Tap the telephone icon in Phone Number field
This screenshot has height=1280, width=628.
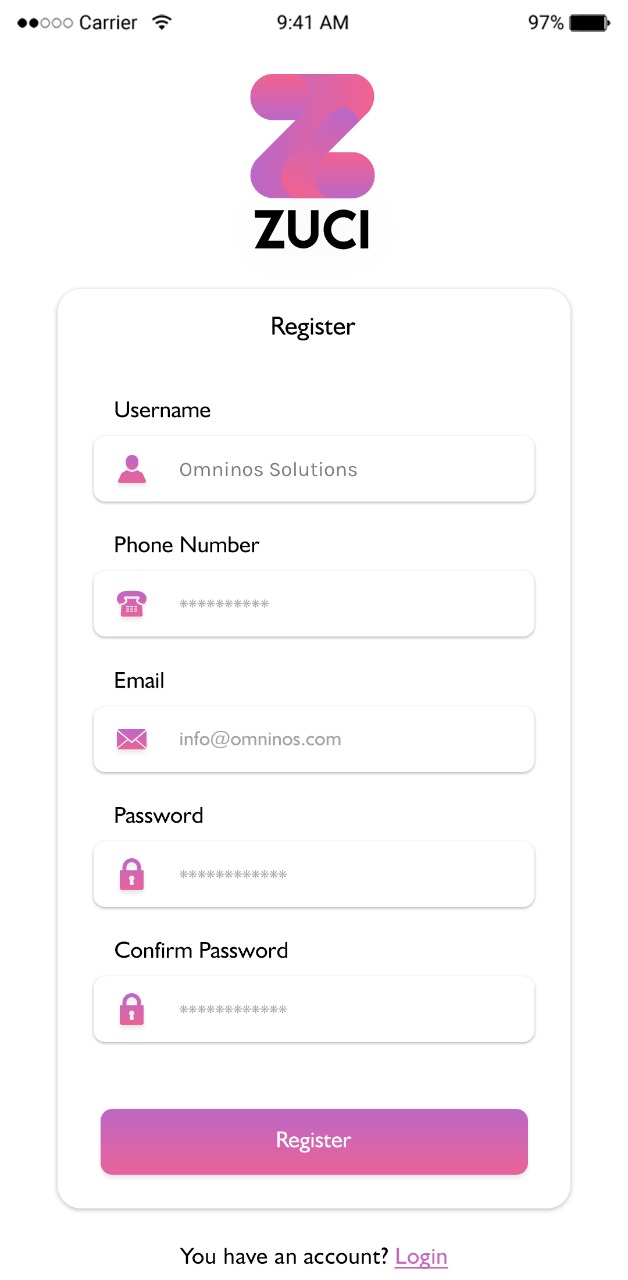(x=132, y=604)
